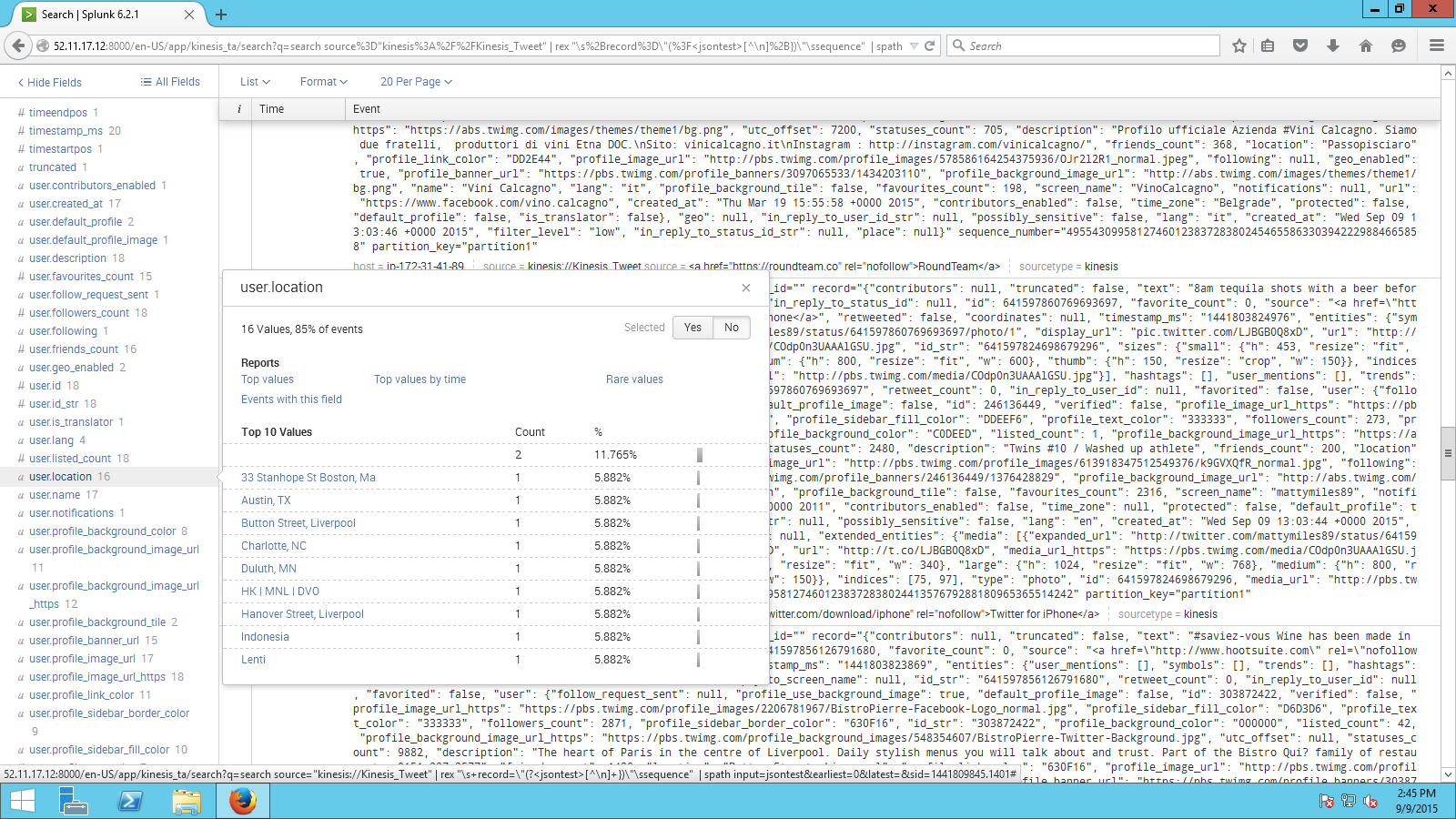Open the Top values report
This screenshot has height=819, width=1456.
click(x=268, y=379)
